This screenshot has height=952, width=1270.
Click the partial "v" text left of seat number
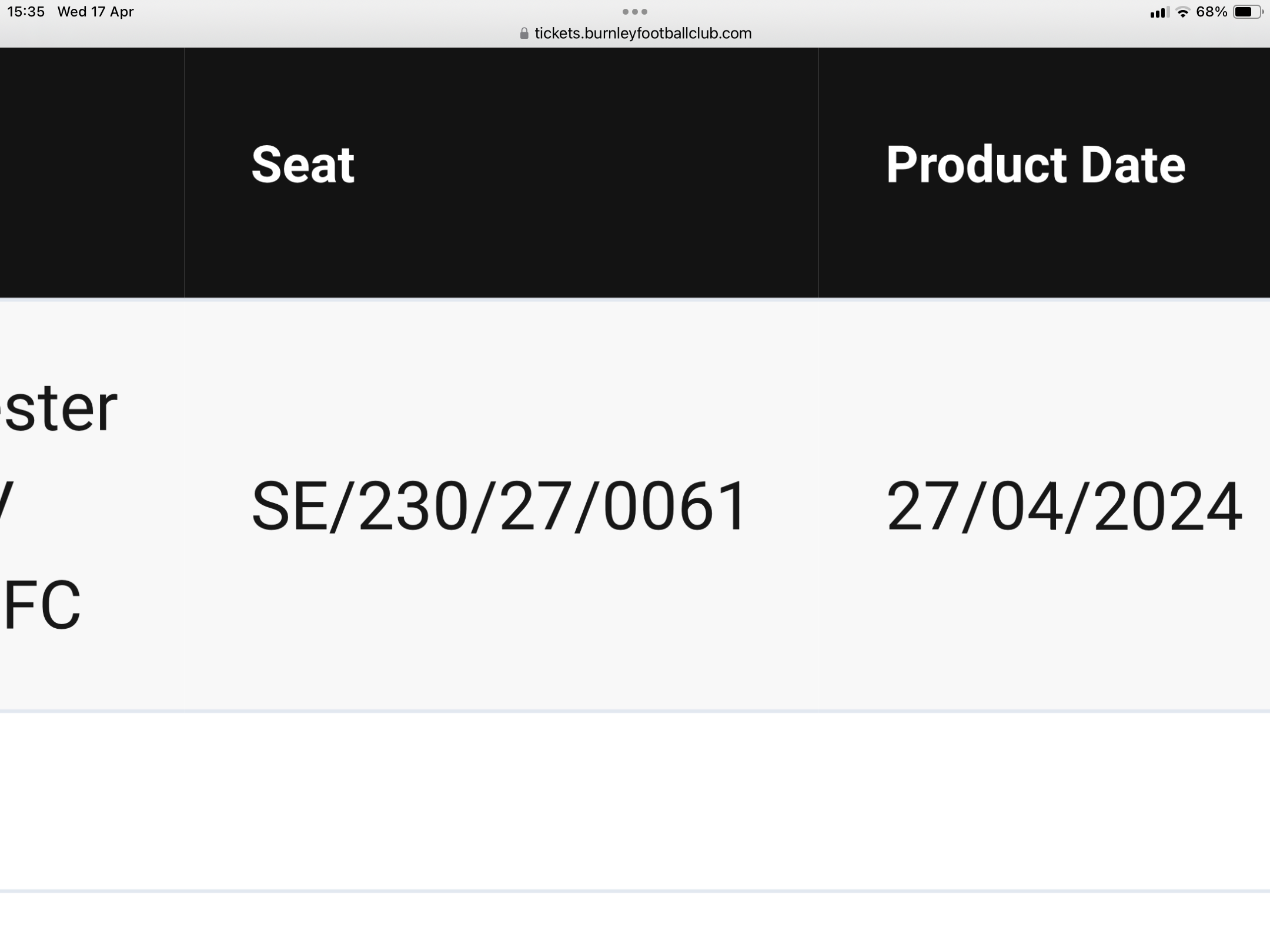click(x=6, y=506)
